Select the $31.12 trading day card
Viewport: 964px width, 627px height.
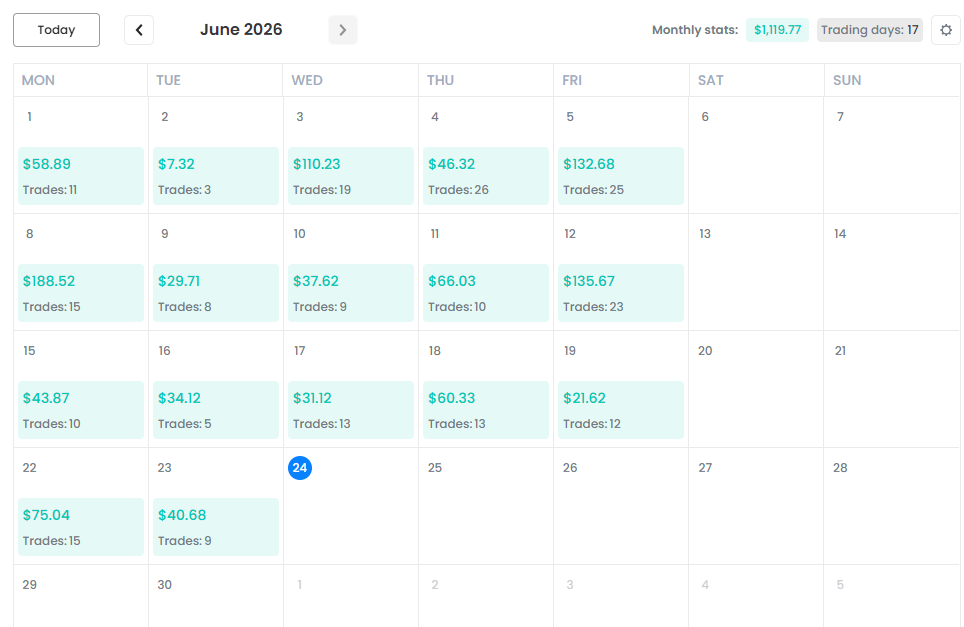pos(350,410)
